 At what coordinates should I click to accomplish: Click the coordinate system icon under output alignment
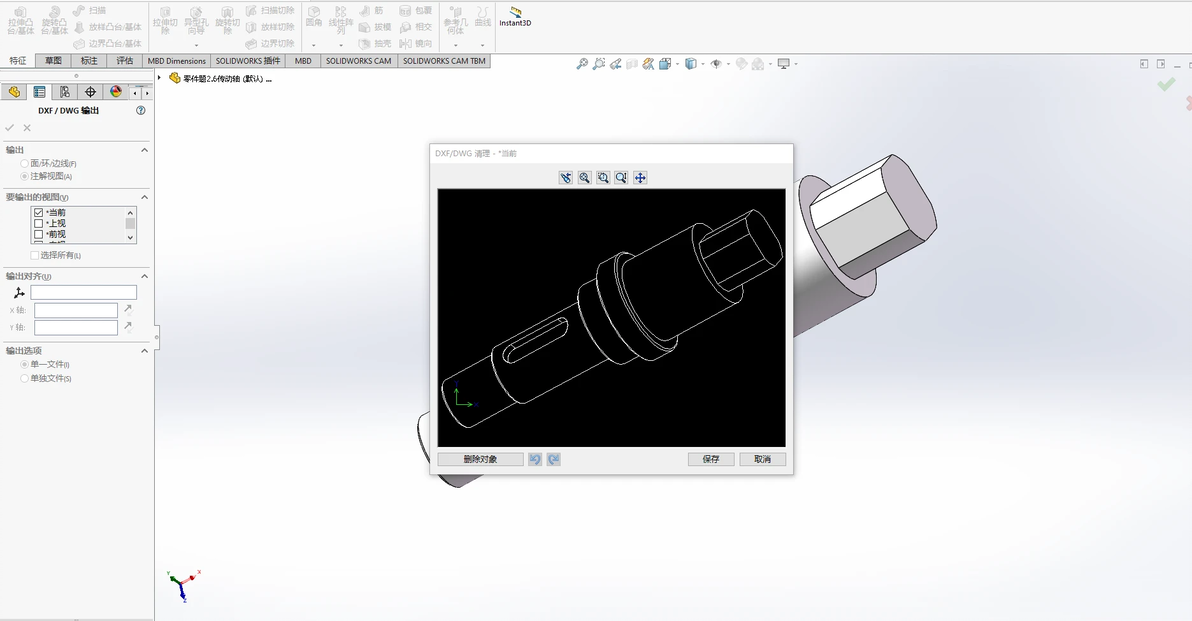[19, 293]
